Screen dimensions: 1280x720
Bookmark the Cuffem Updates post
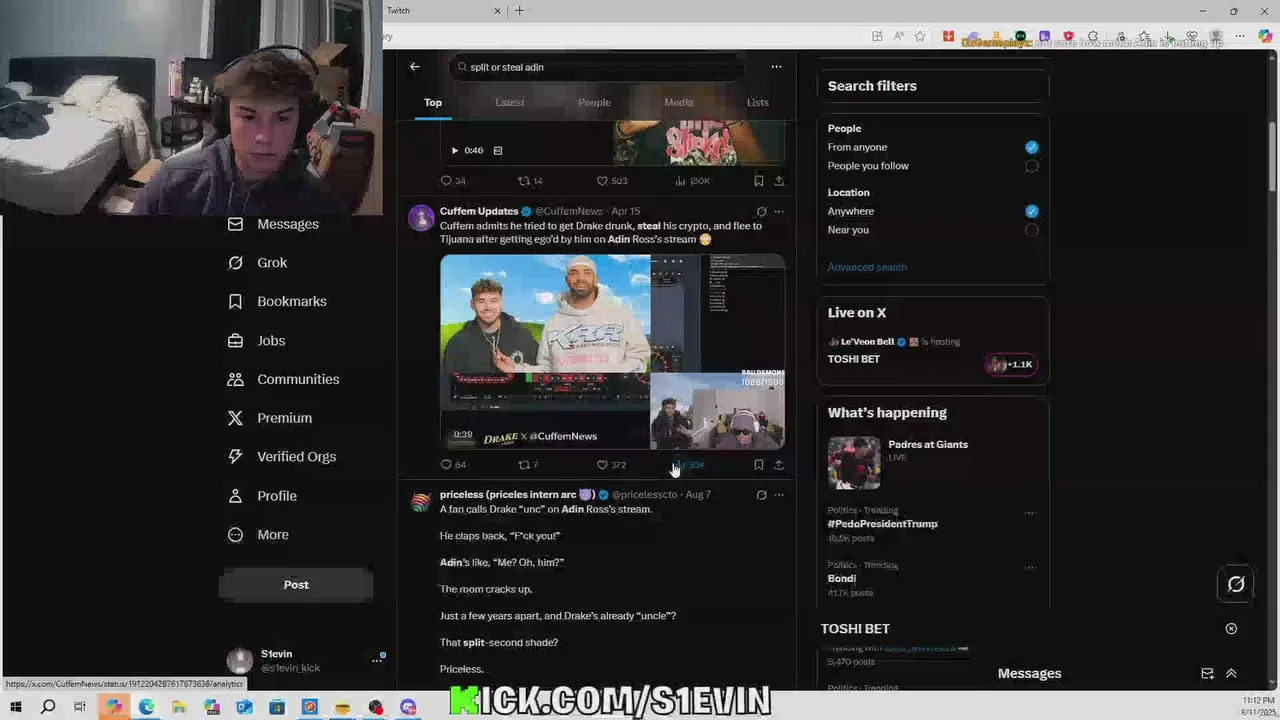759,465
